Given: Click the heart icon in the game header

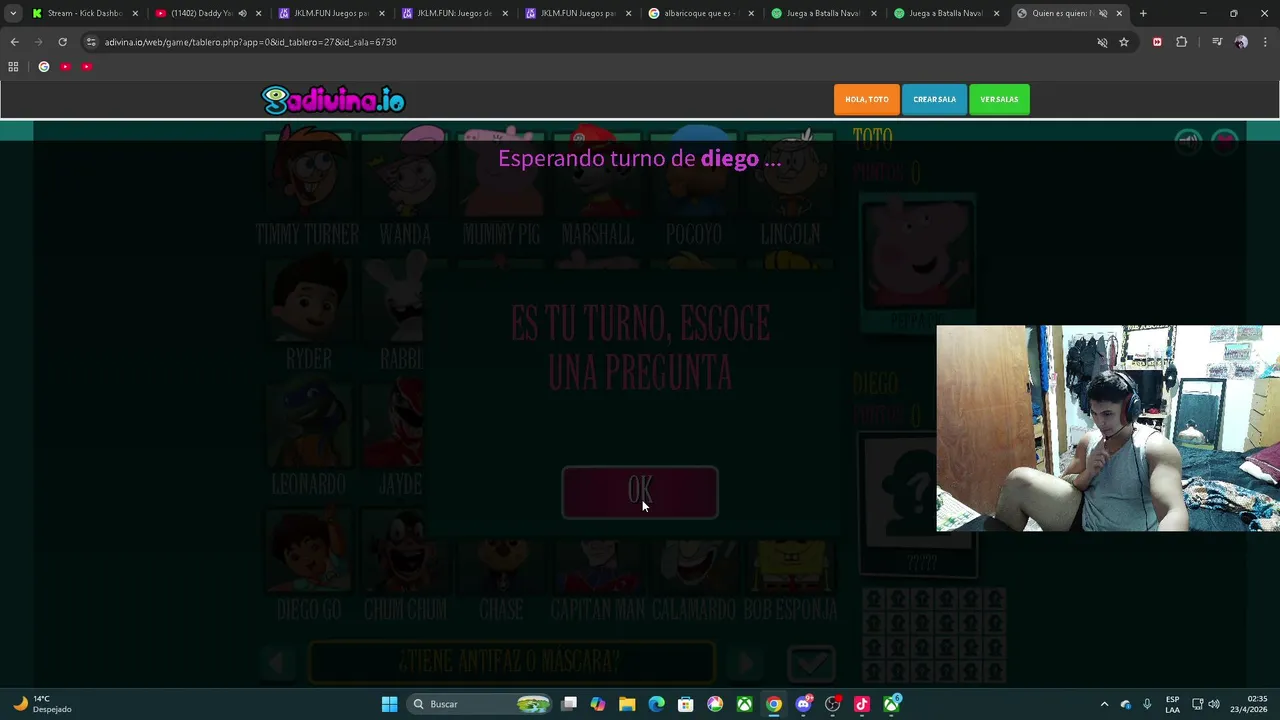Looking at the screenshot, I should pos(1225,141).
